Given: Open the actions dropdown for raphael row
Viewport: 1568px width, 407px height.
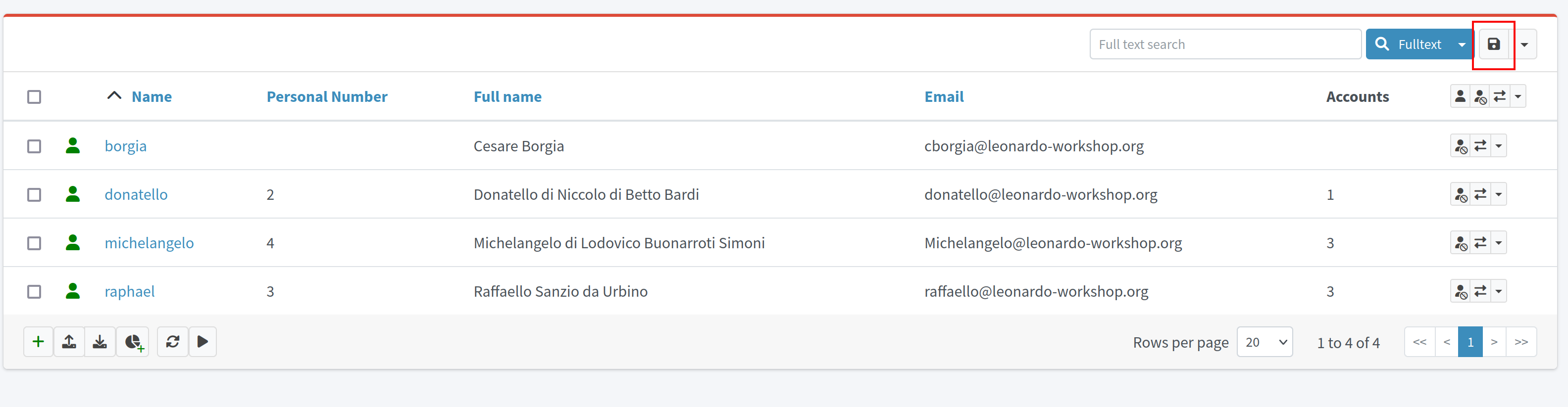Looking at the screenshot, I should point(1499,291).
